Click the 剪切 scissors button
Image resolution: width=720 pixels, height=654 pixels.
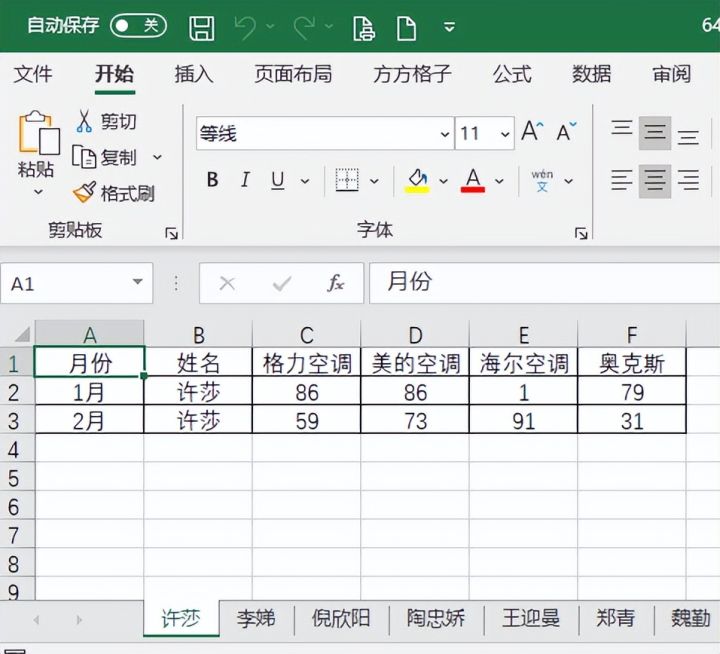(106, 122)
